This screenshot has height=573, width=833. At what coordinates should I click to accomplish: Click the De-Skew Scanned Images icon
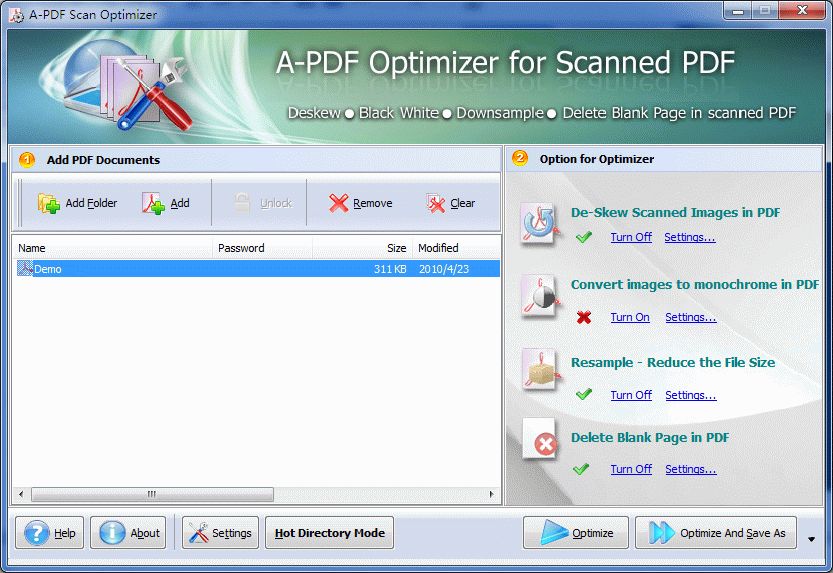tap(540, 223)
